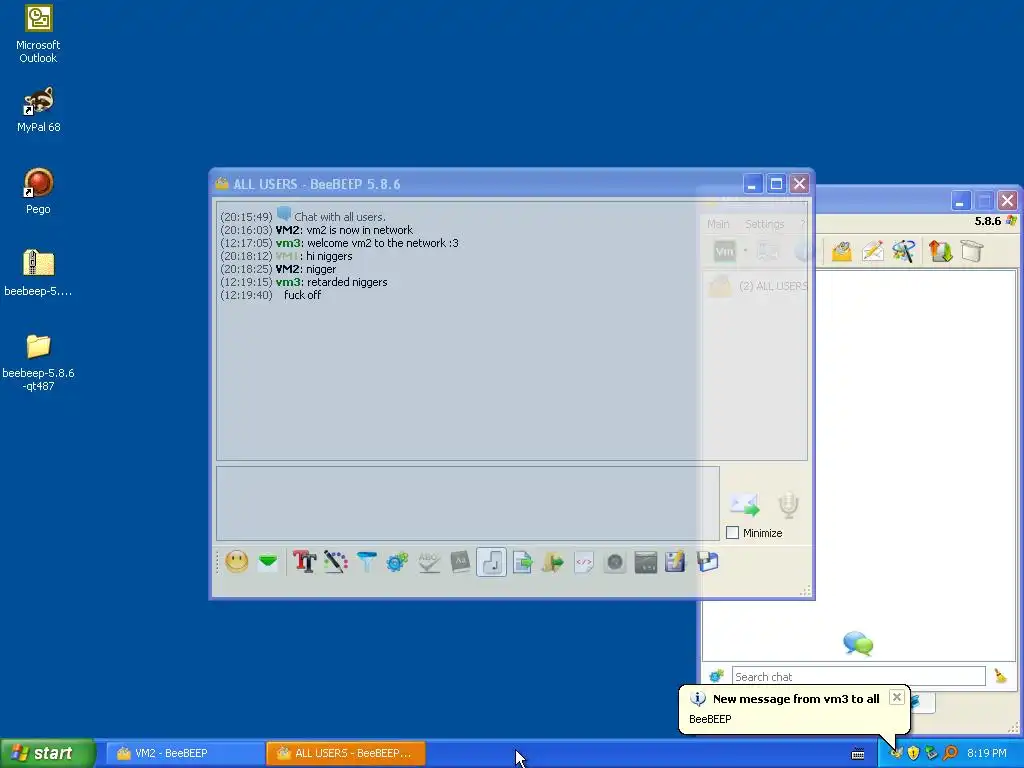
Task: Click the BeeBEEP bee tray icon
Action: tap(896, 753)
